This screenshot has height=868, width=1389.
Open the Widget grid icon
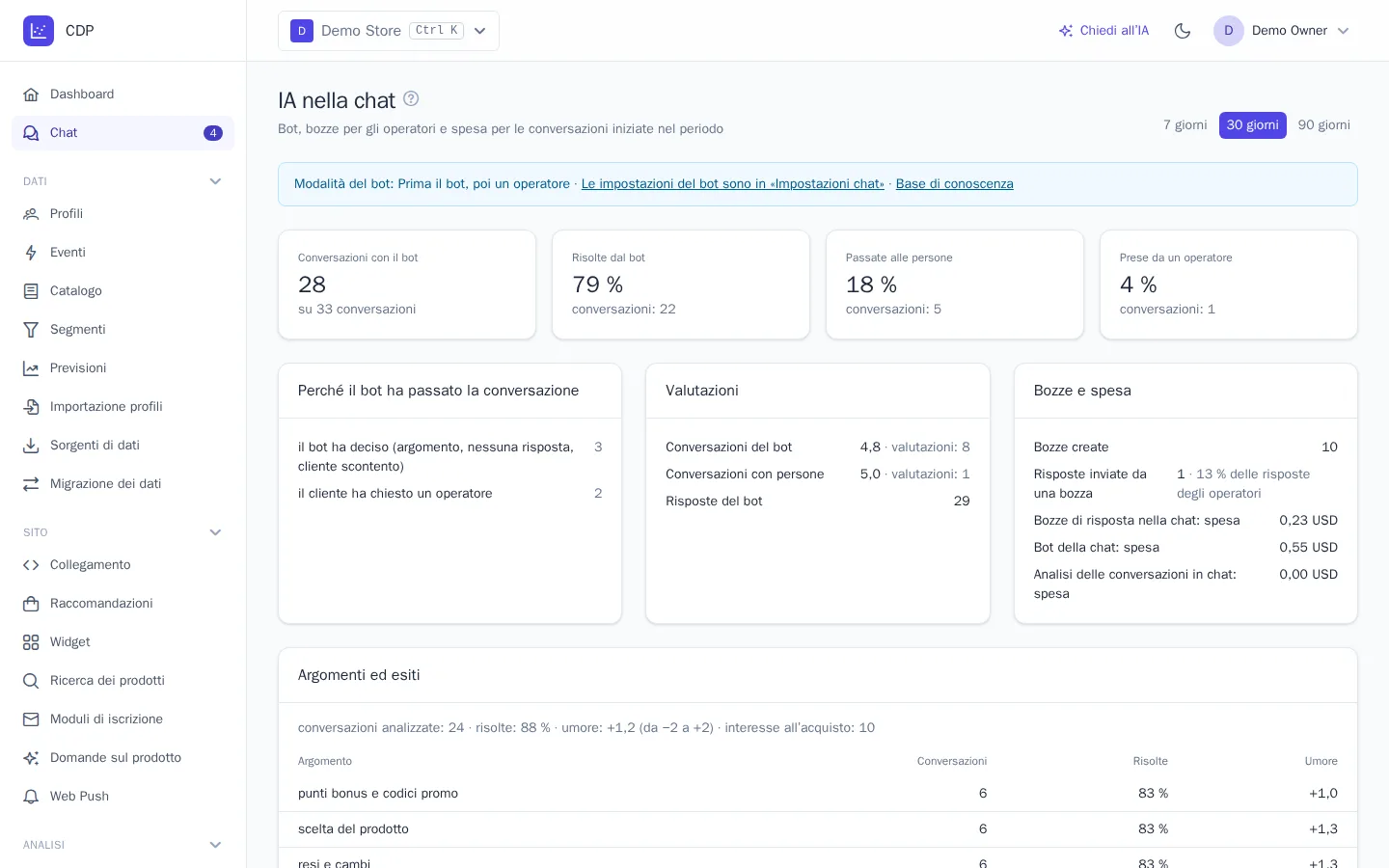click(x=31, y=642)
